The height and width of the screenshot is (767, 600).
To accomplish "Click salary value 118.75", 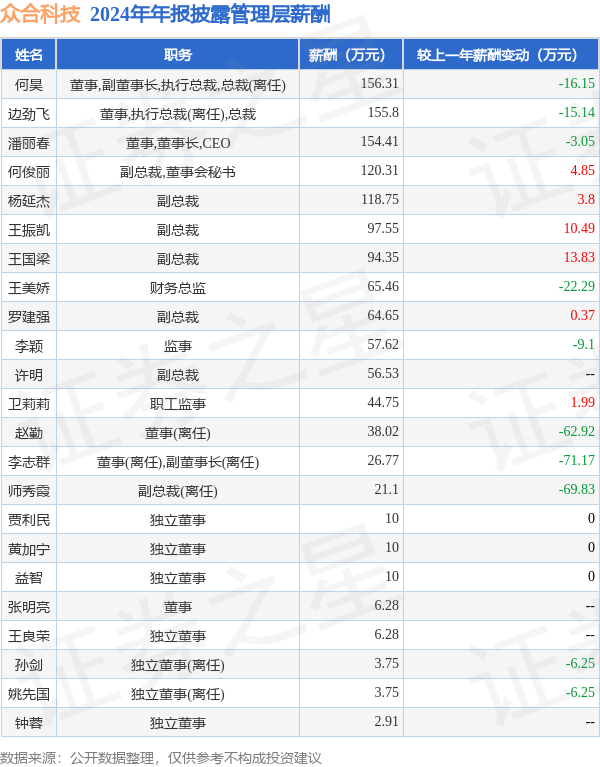I will [380, 199].
